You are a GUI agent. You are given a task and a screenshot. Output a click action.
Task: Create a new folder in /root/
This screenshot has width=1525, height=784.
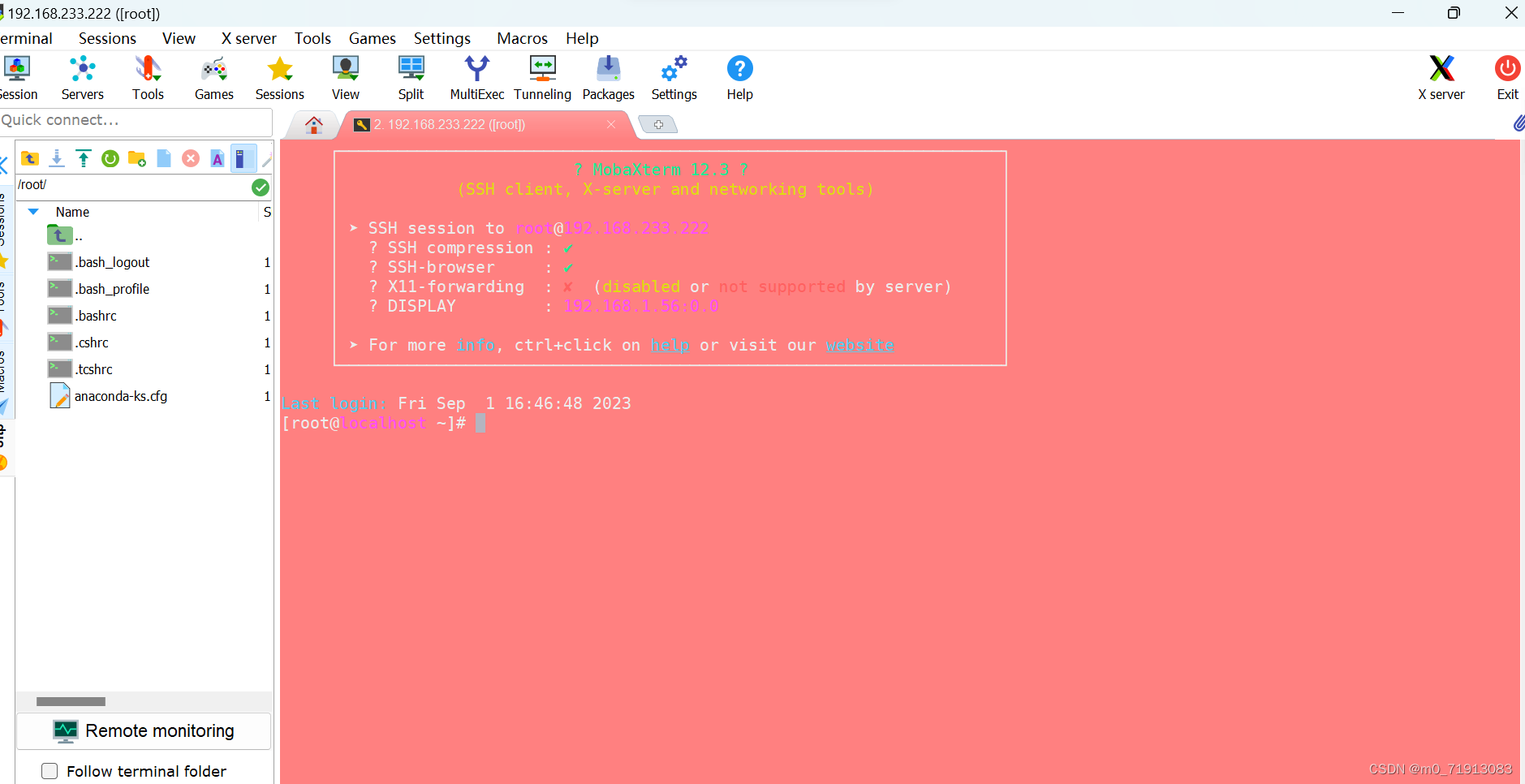136,158
